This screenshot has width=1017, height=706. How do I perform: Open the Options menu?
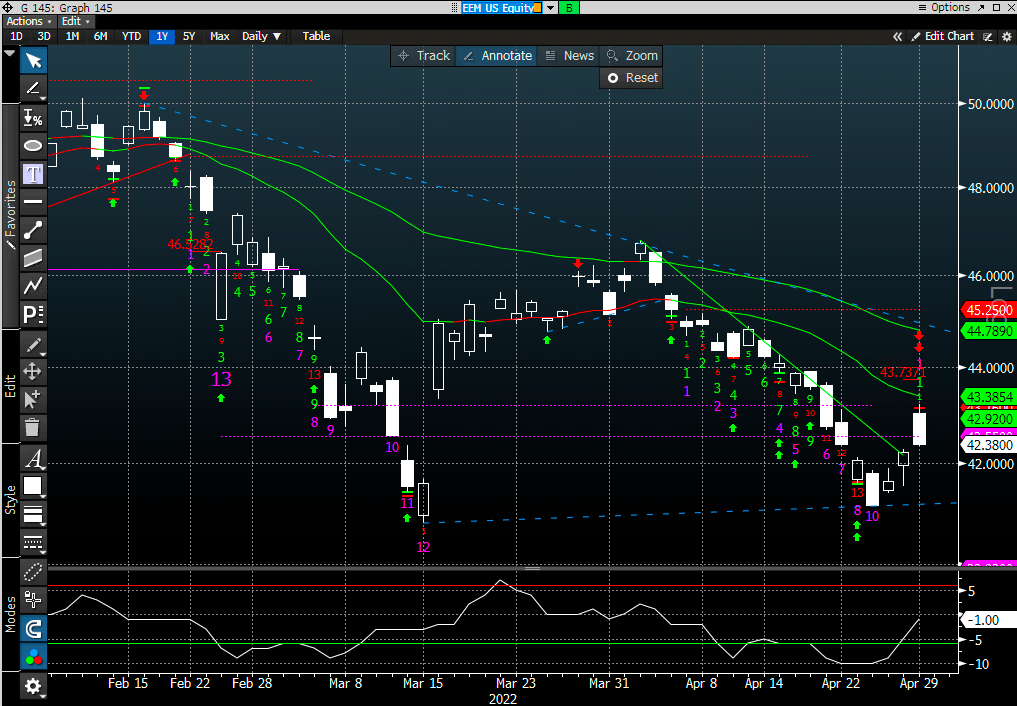[944, 7]
